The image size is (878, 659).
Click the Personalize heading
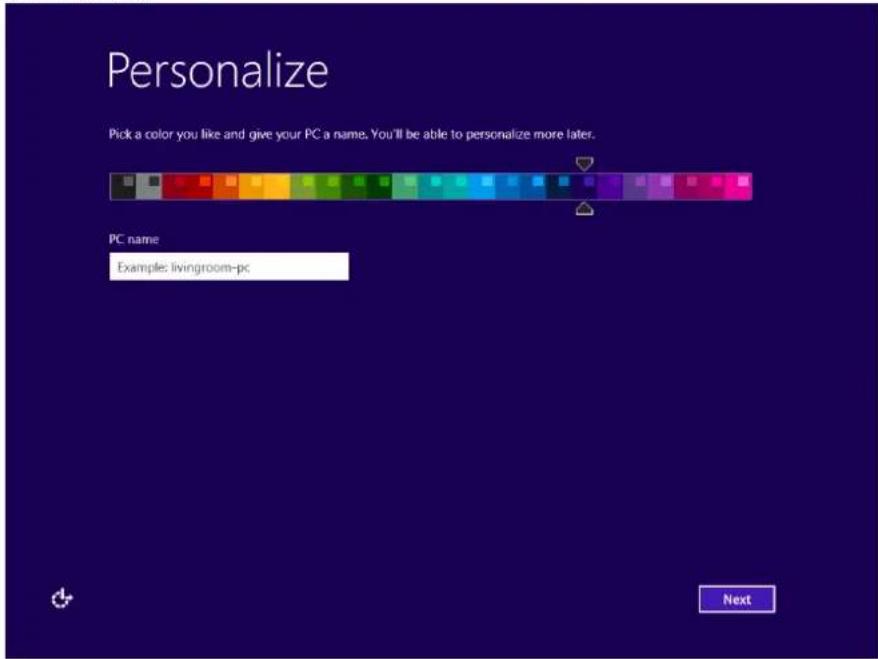[217, 71]
